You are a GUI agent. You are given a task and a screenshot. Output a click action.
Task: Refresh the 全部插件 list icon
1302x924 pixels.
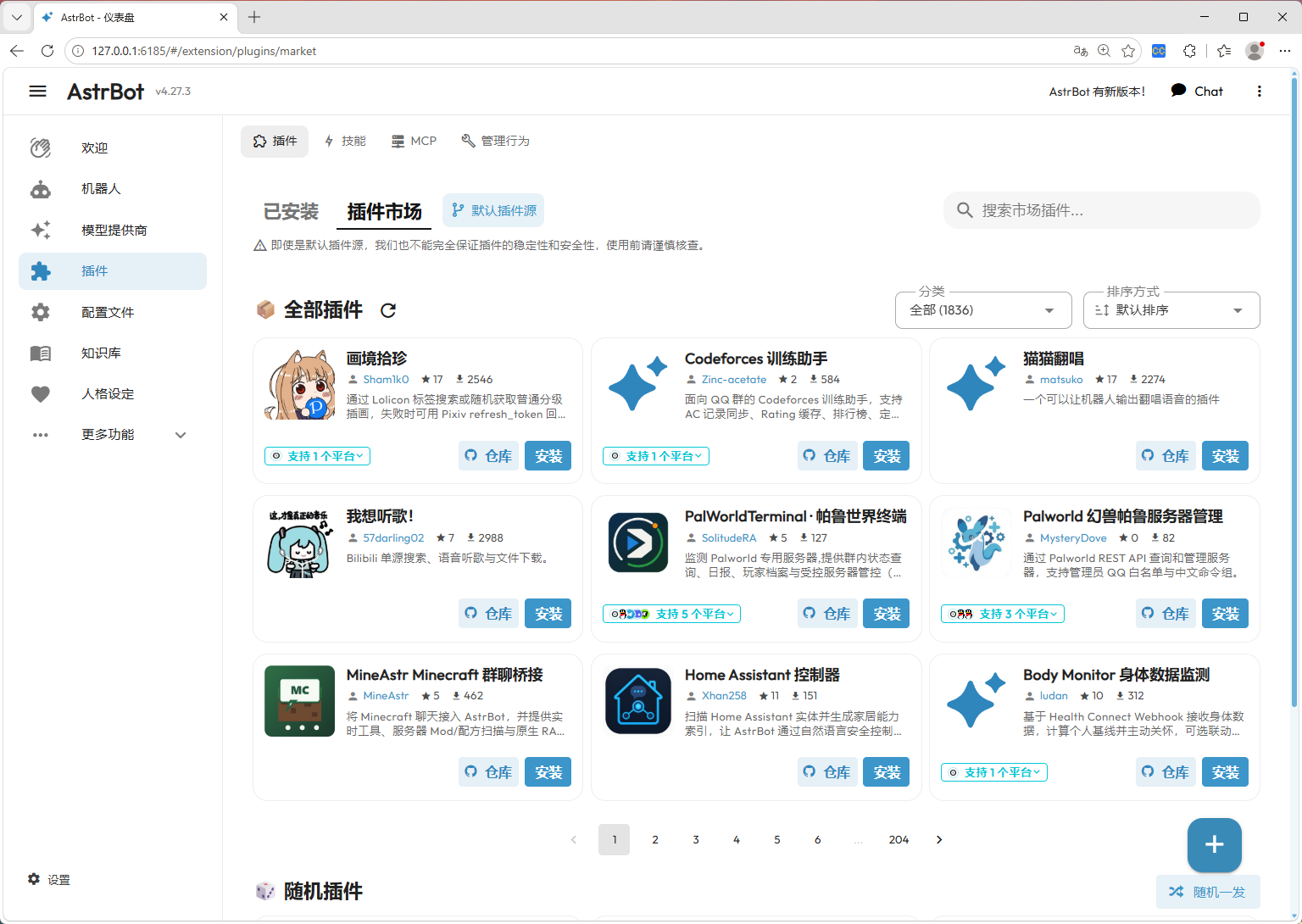point(388,310)
